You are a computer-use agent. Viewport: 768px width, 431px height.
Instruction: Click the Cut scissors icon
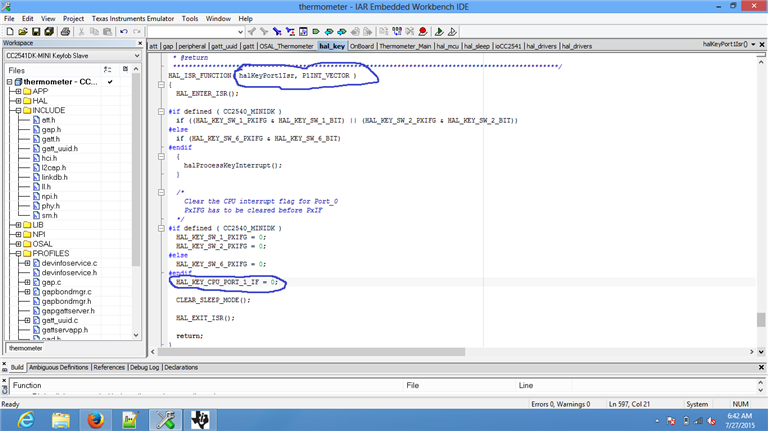(81, 32)
